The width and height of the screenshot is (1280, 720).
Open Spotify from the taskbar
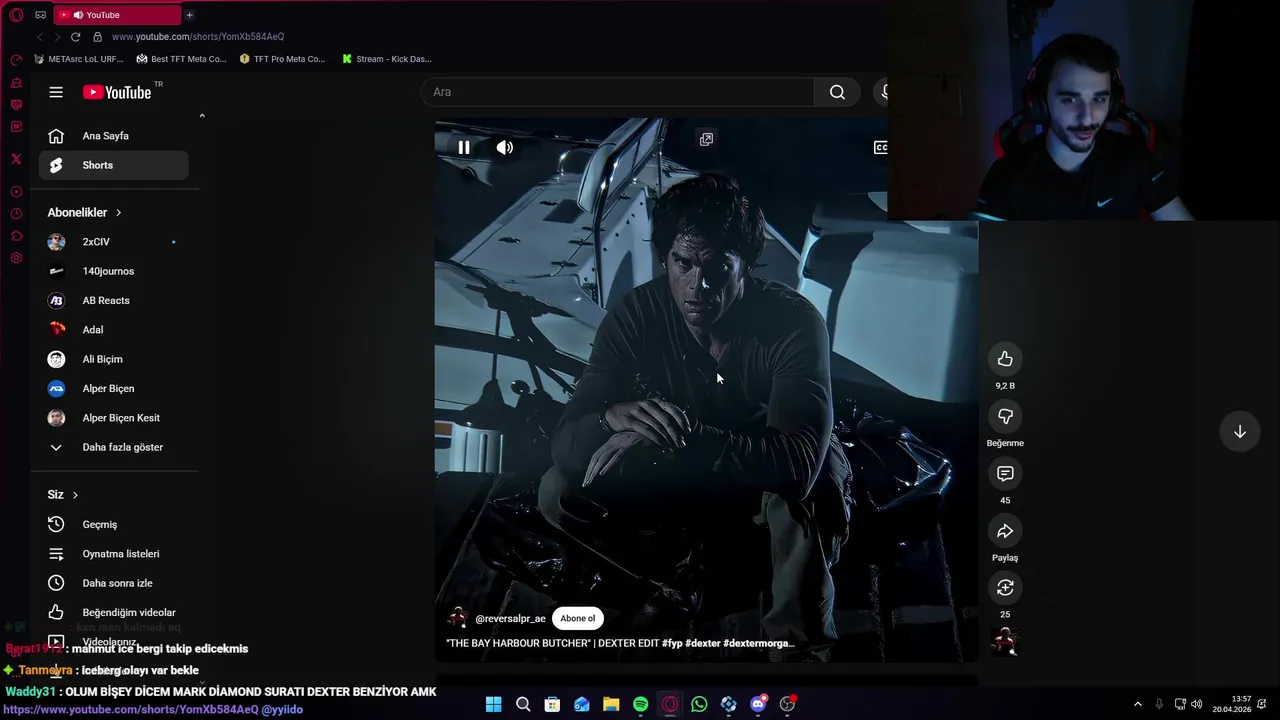coord(640,704)
